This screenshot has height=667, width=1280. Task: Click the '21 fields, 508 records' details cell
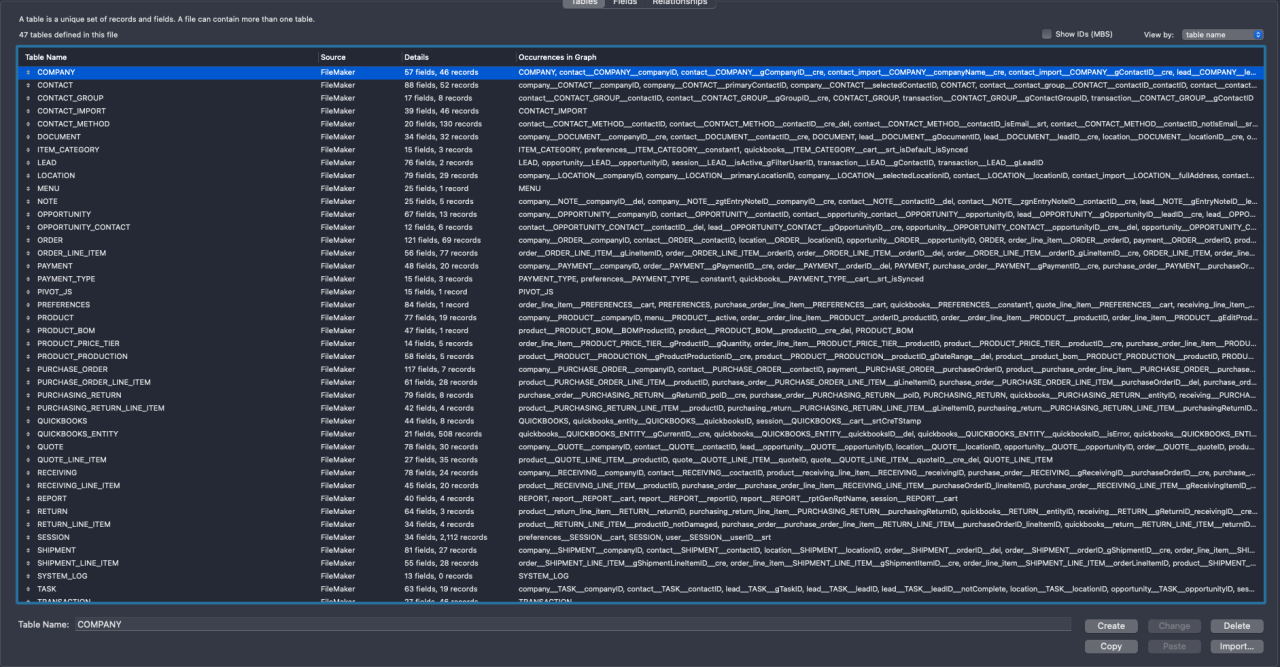tap(443, 434)
